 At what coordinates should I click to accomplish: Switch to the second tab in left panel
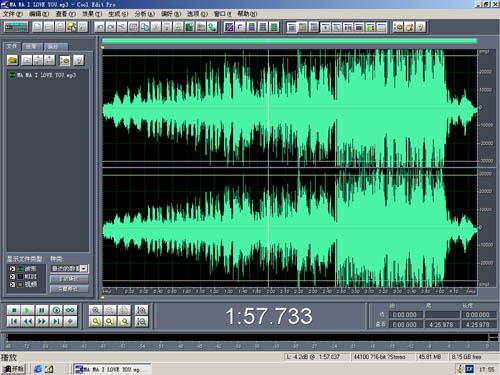[x=32, y=46]
